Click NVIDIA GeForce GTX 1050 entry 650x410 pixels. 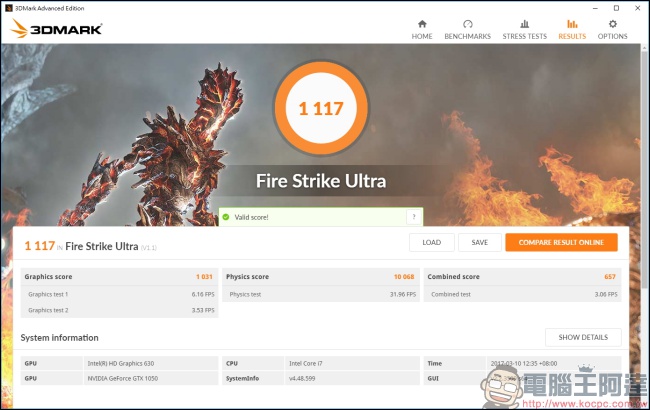(x=123, y=378)
